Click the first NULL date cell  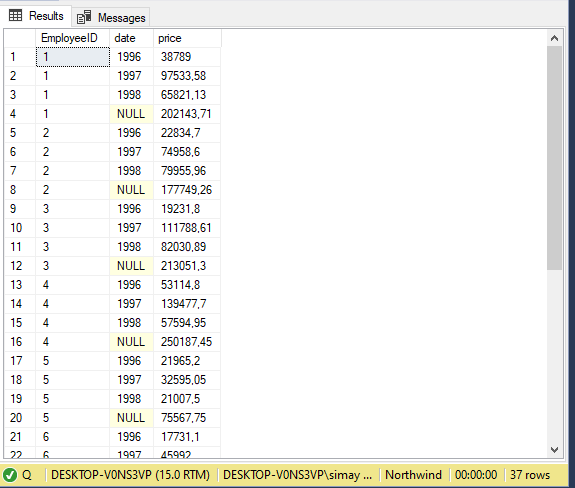coord(131,114)
